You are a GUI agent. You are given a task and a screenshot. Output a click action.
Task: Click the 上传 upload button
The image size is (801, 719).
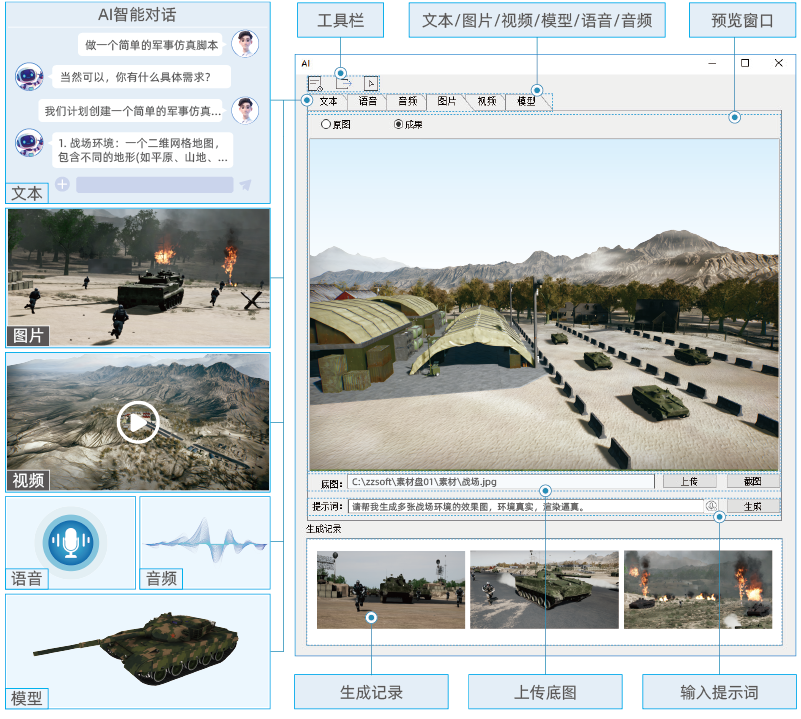(x=689, y=481)
